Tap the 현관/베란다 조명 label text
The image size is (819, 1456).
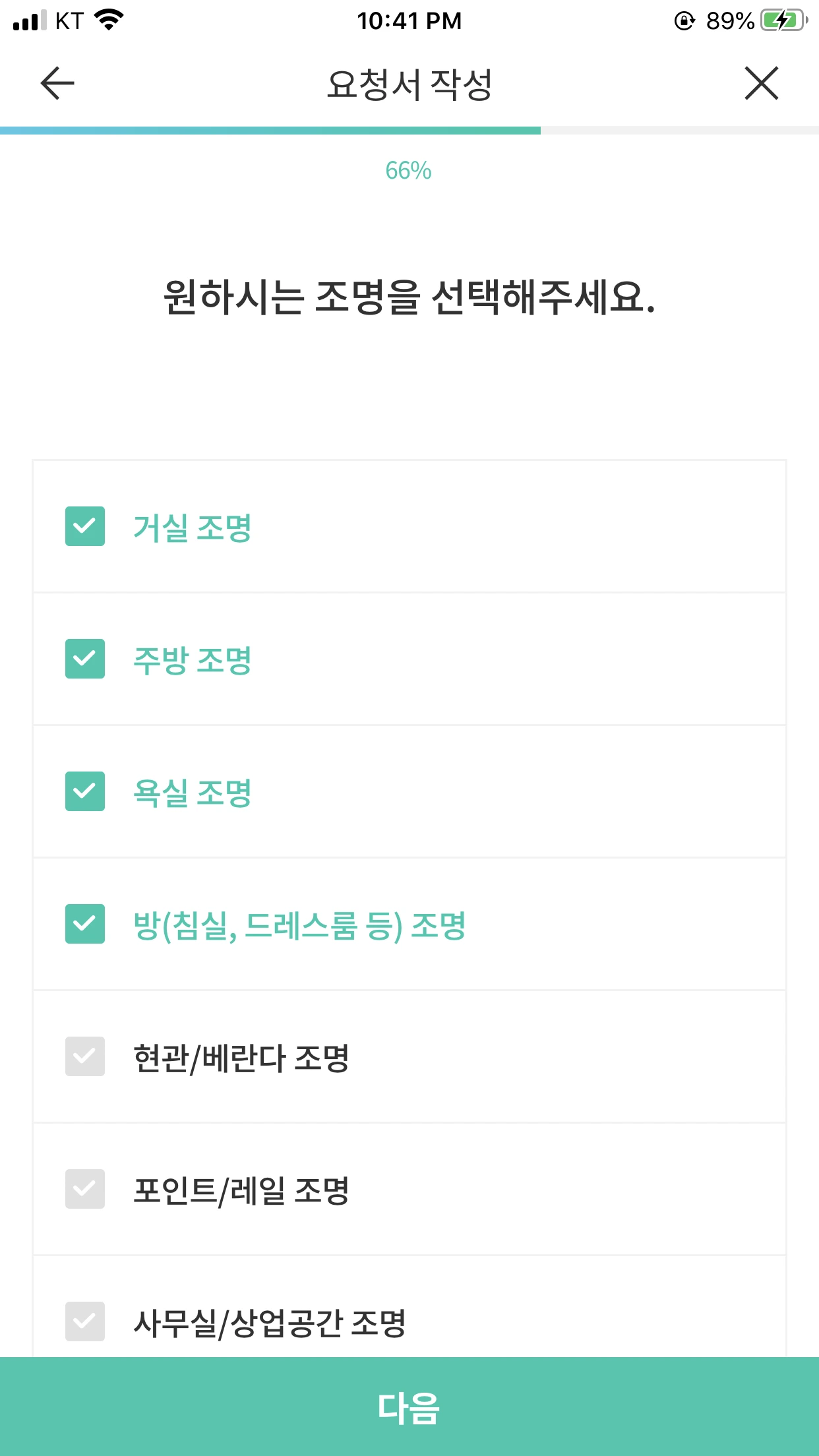coord(241,1058)
